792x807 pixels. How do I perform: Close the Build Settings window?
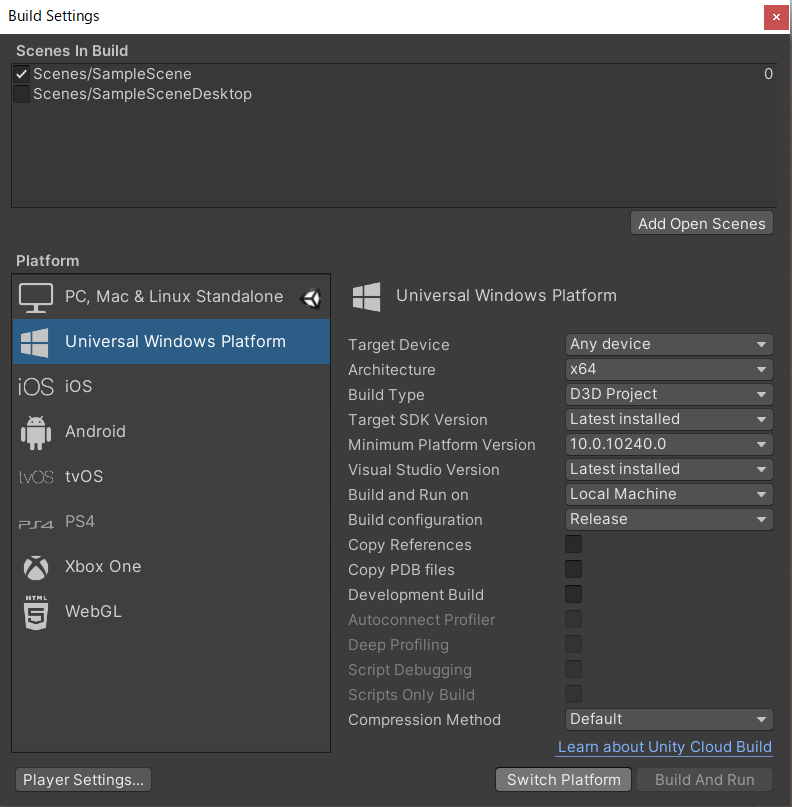click(x=776, y=17)
